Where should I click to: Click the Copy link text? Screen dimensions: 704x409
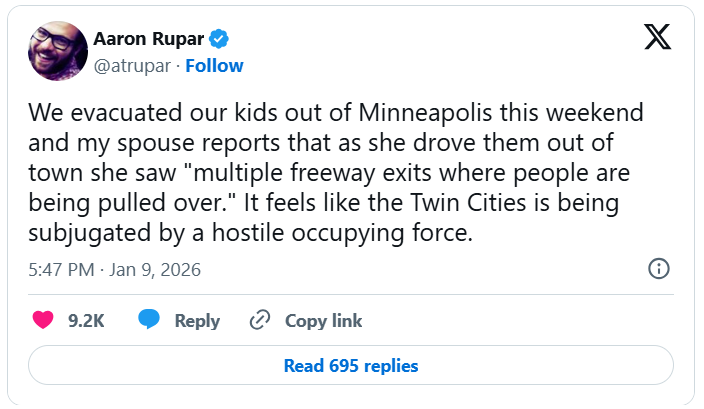tap(323, 321)
